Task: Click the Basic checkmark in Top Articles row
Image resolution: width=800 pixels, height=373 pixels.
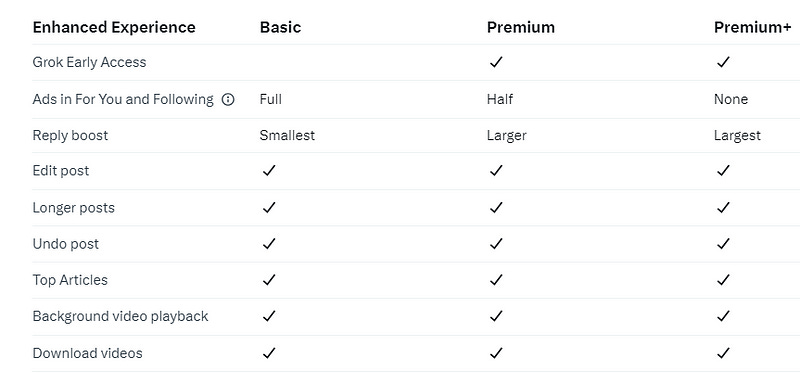Action: 268,280
